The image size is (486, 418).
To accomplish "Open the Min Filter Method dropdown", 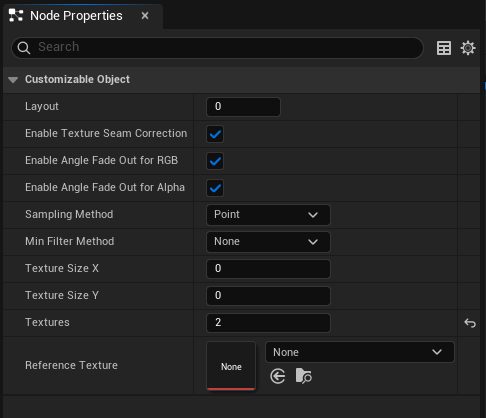I will coord(268,242).
